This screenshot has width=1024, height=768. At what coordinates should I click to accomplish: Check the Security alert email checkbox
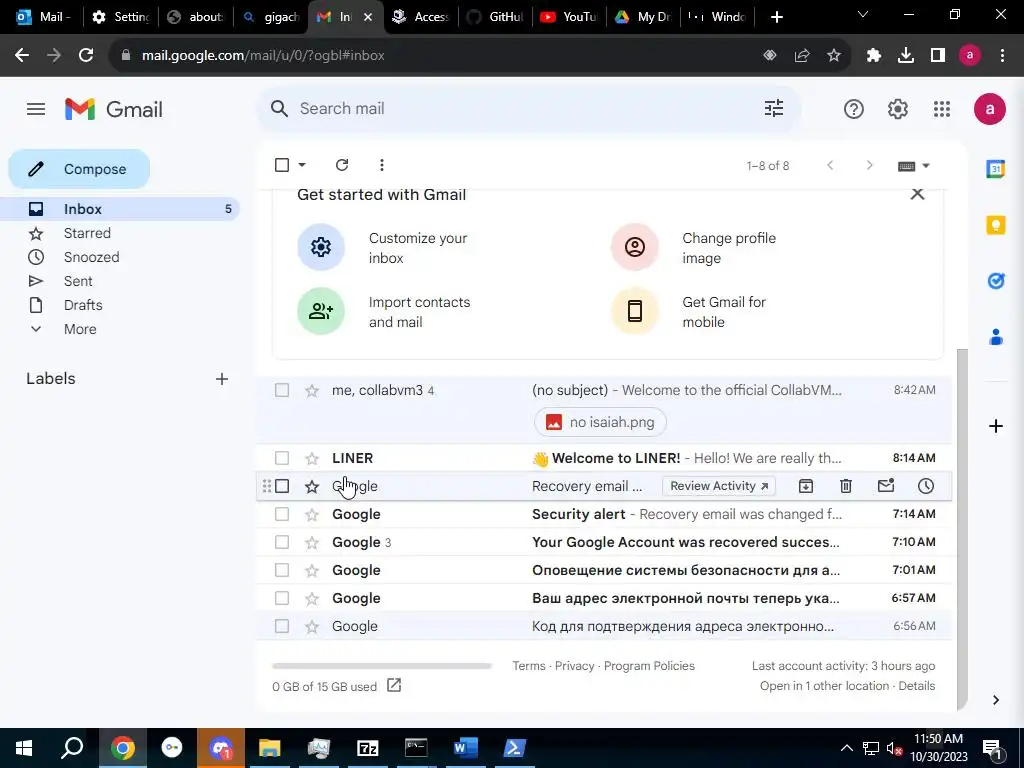pyautogui.click(x=282, y=514)
